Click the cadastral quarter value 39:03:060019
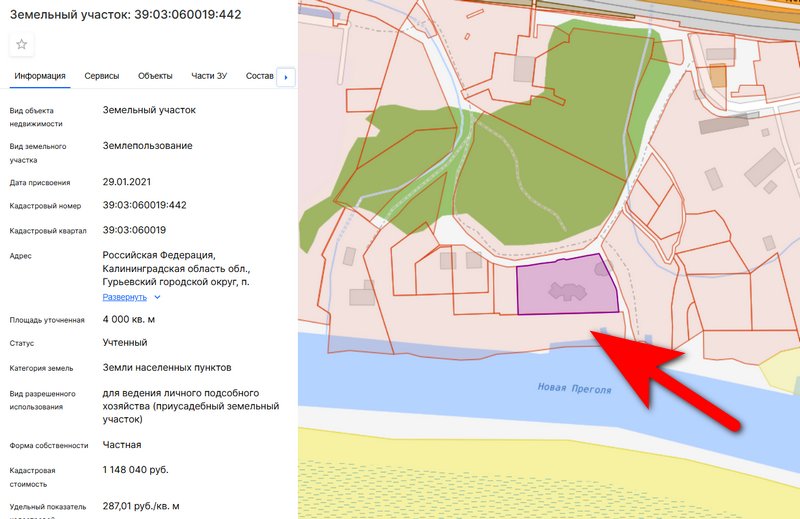 [x=134, y=230]
